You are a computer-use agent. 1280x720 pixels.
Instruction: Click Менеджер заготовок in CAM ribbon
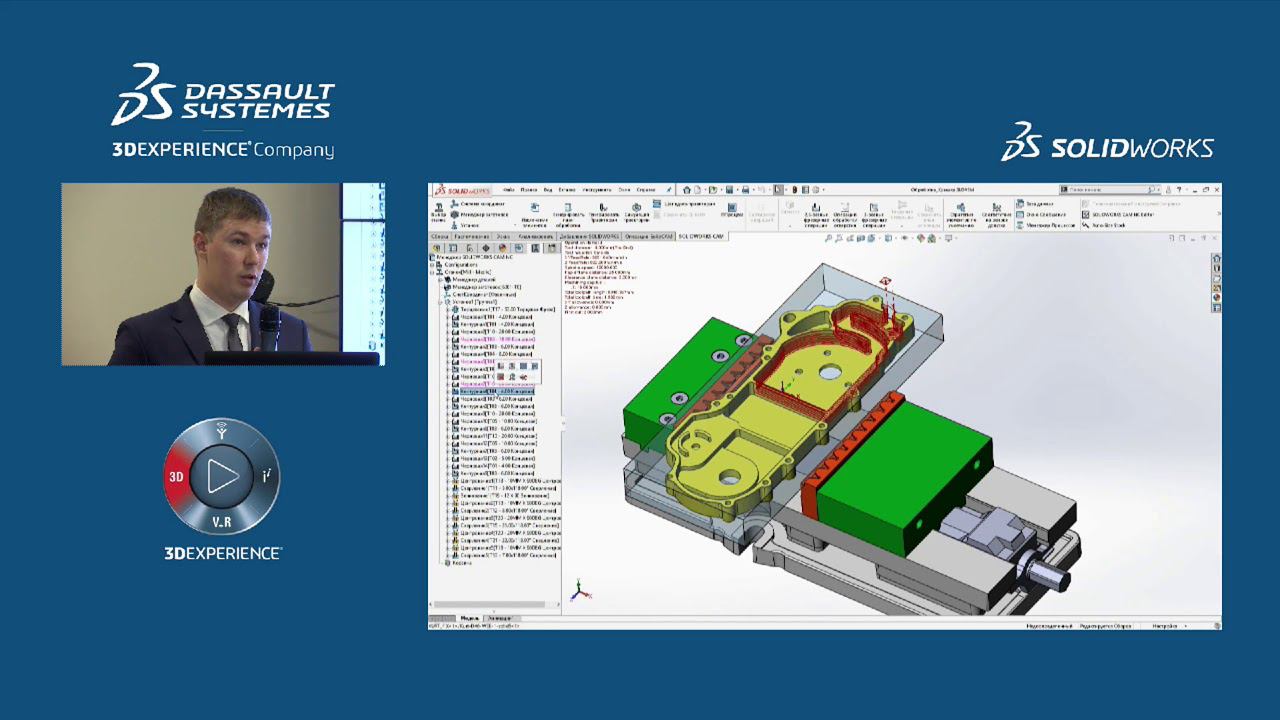[479, 214]
